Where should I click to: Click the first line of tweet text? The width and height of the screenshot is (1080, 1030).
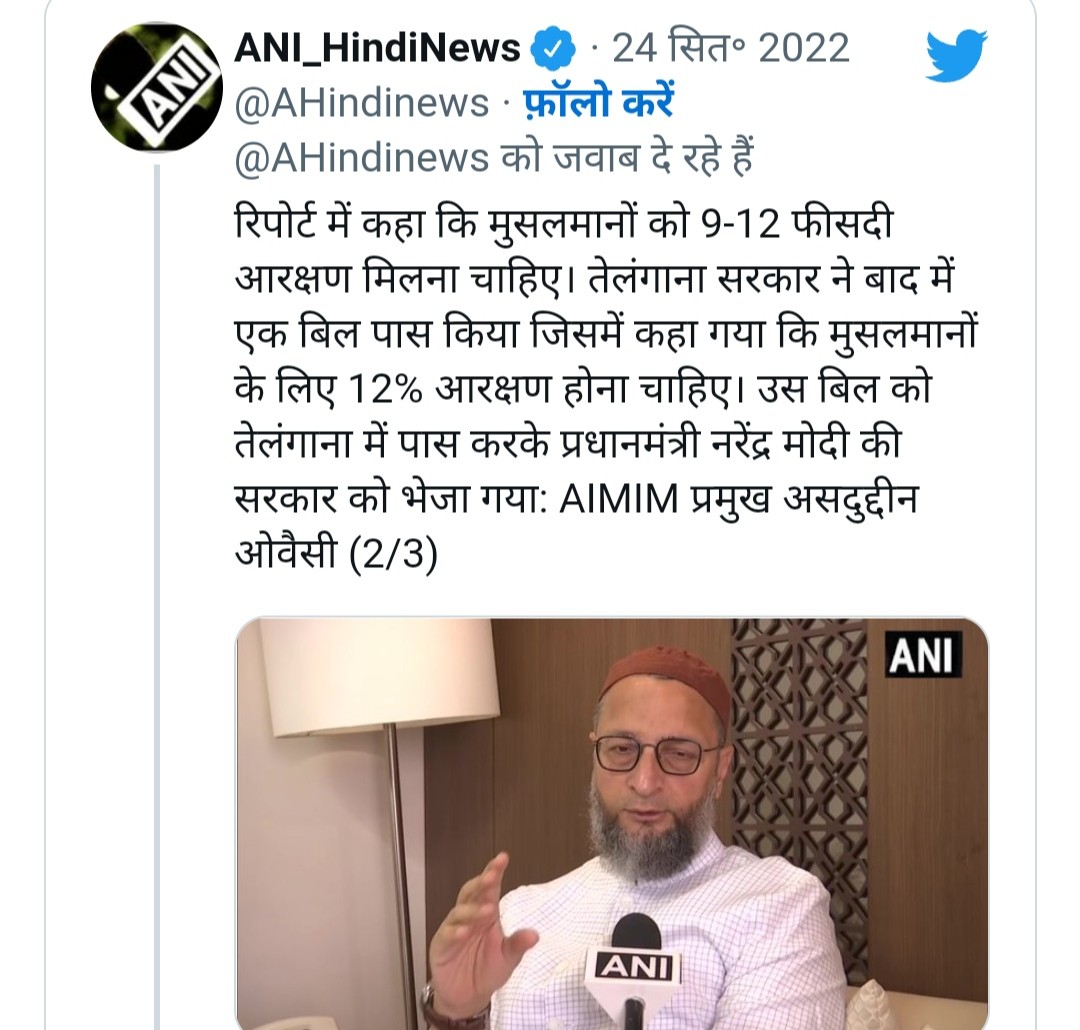(563, 223)
